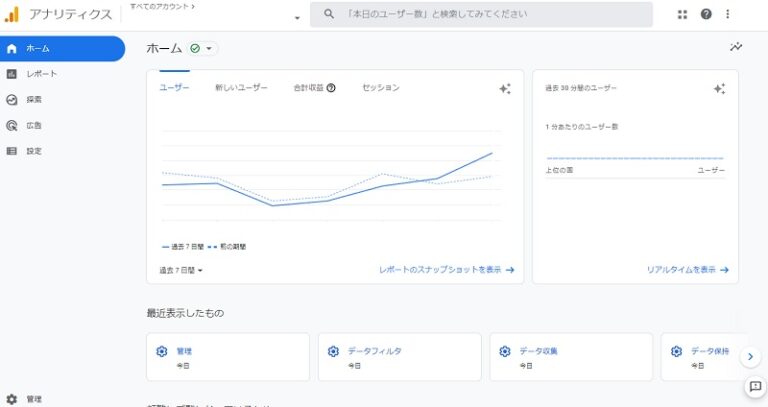Open the feedback icon at bottom right
The height and width of the screenshot is (407, 768).
click(755, 386)
